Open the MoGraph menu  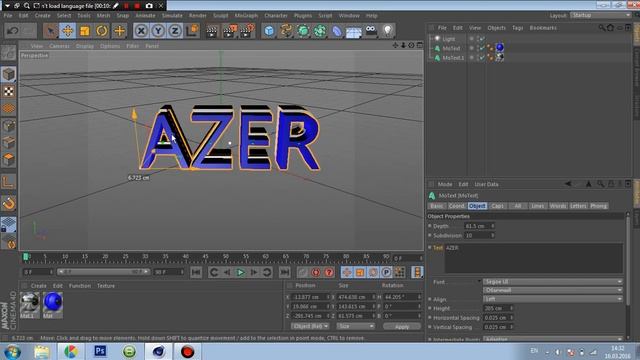246,16
